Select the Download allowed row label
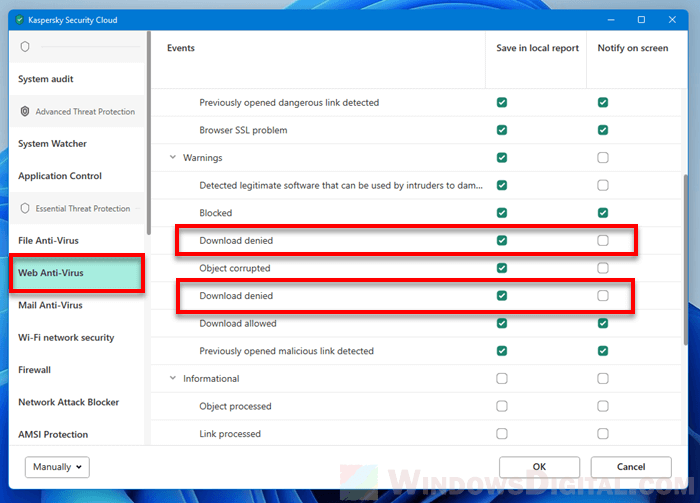 238,323
